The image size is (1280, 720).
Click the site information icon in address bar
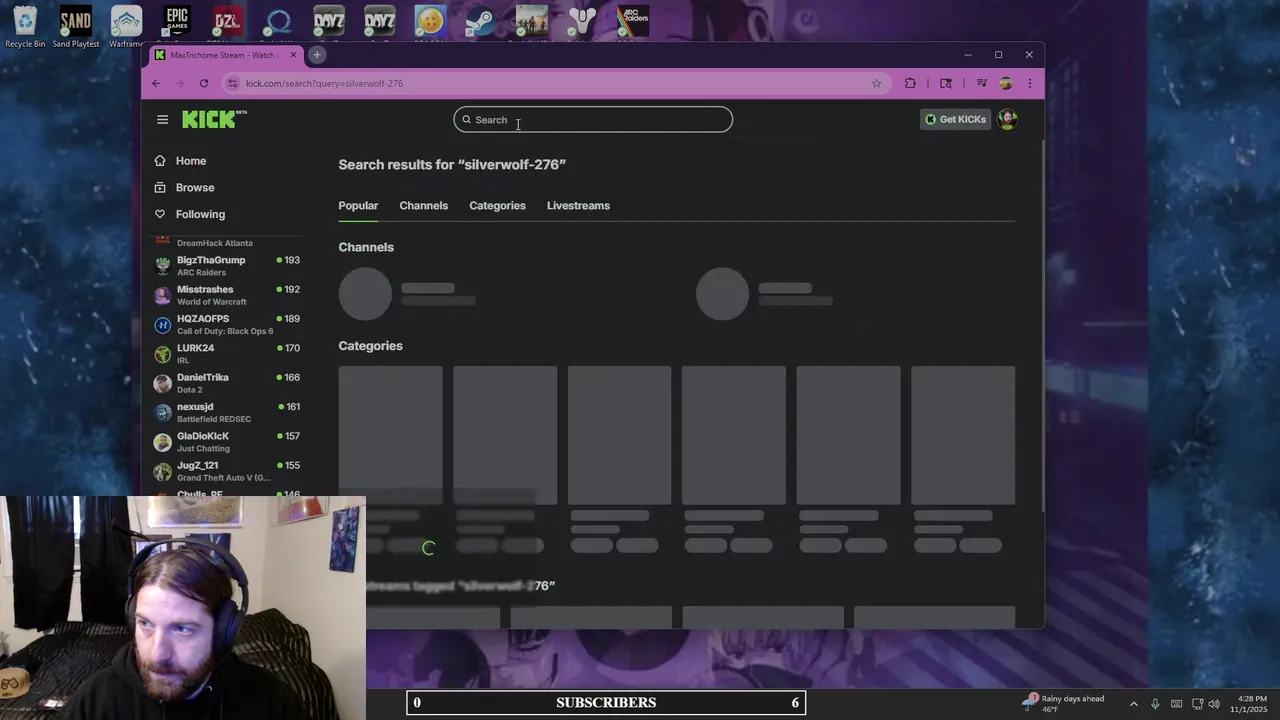tap(233, 83)
